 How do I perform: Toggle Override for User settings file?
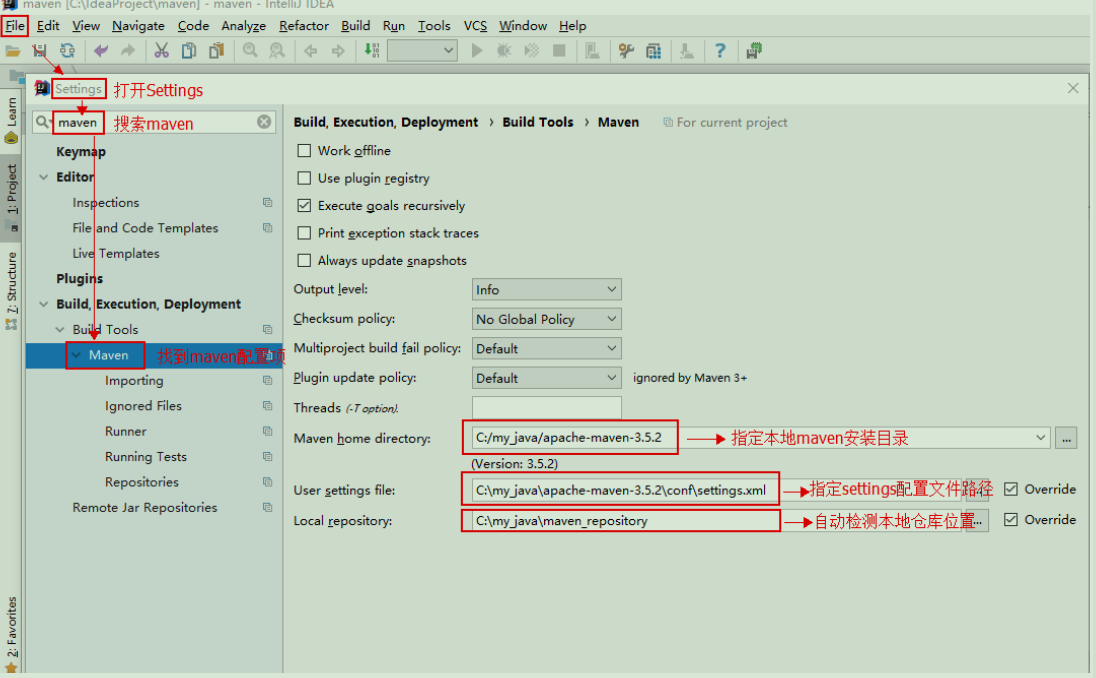[x=1011, y=489]
